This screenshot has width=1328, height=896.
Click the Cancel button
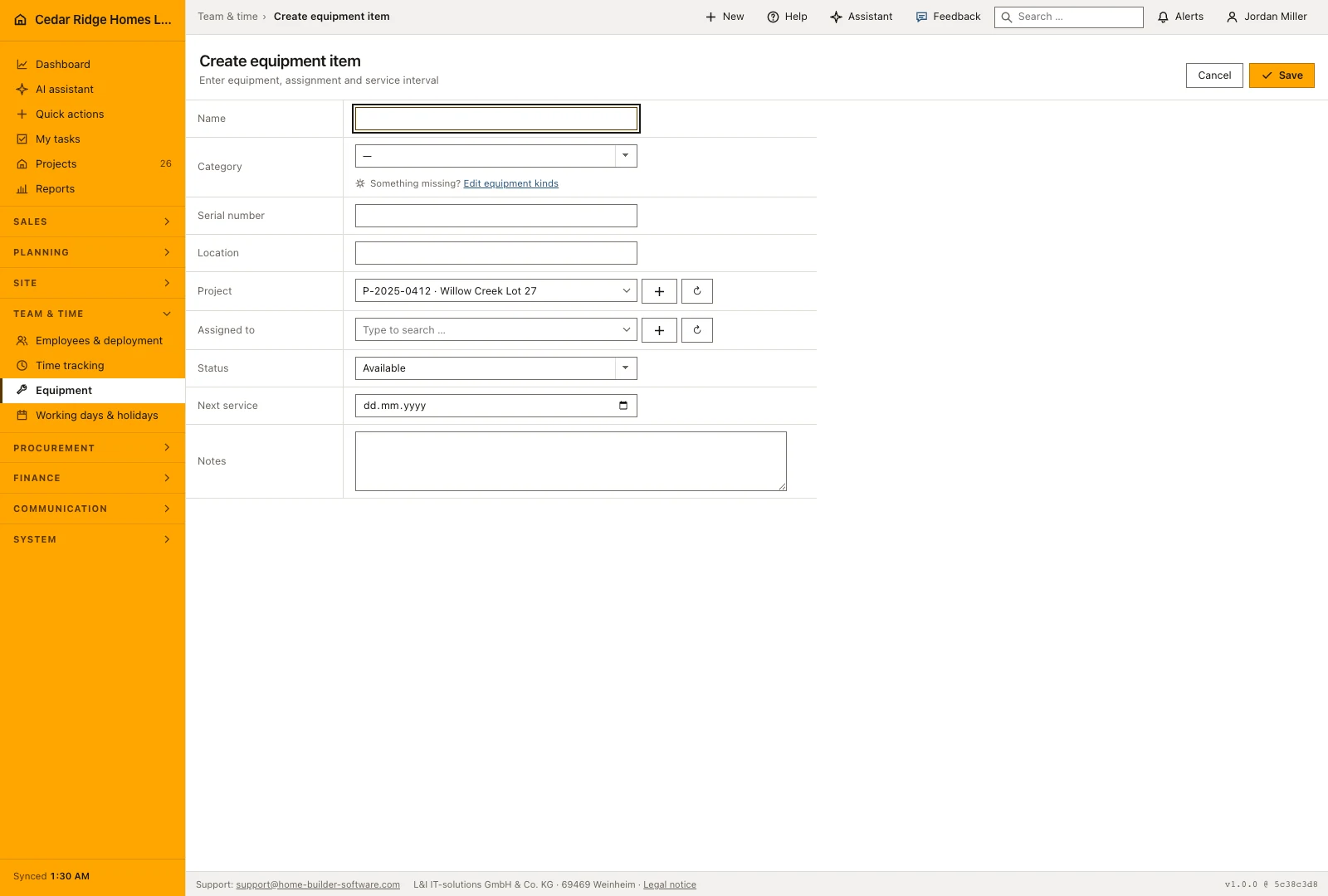tap(1214, 75)
